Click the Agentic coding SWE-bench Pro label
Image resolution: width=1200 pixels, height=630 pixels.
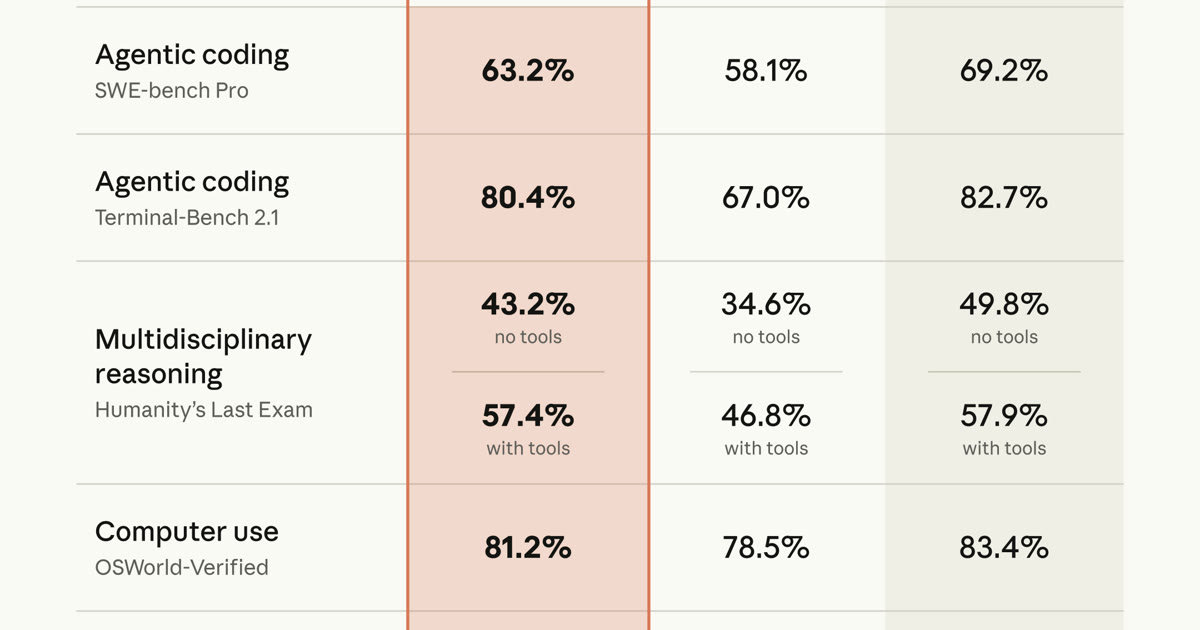(x=192, y=70)
